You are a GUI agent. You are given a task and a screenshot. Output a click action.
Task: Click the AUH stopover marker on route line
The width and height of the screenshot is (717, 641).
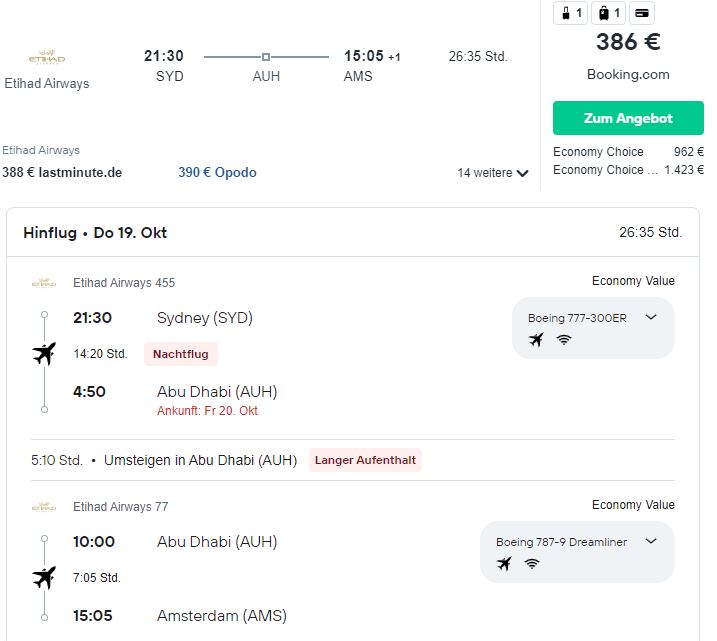(x=266, y=57)
